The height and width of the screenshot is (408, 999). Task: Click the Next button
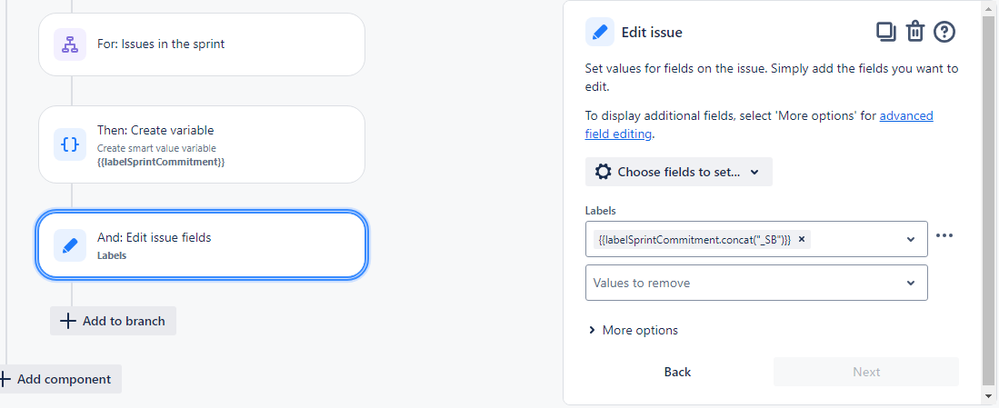point(866,372)
